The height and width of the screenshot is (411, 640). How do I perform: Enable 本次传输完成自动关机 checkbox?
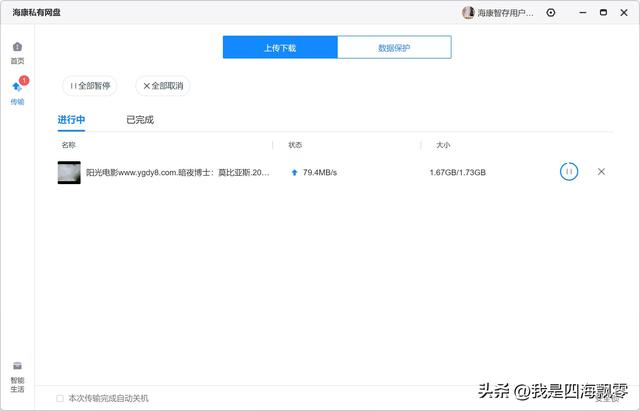60,398
